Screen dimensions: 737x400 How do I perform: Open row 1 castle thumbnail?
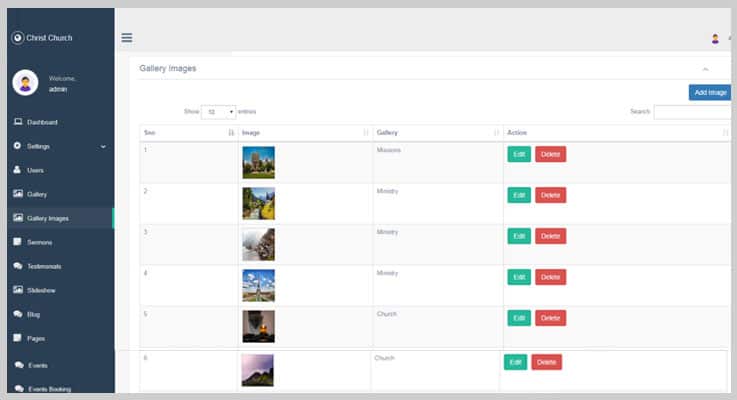[x=259, y=163]
